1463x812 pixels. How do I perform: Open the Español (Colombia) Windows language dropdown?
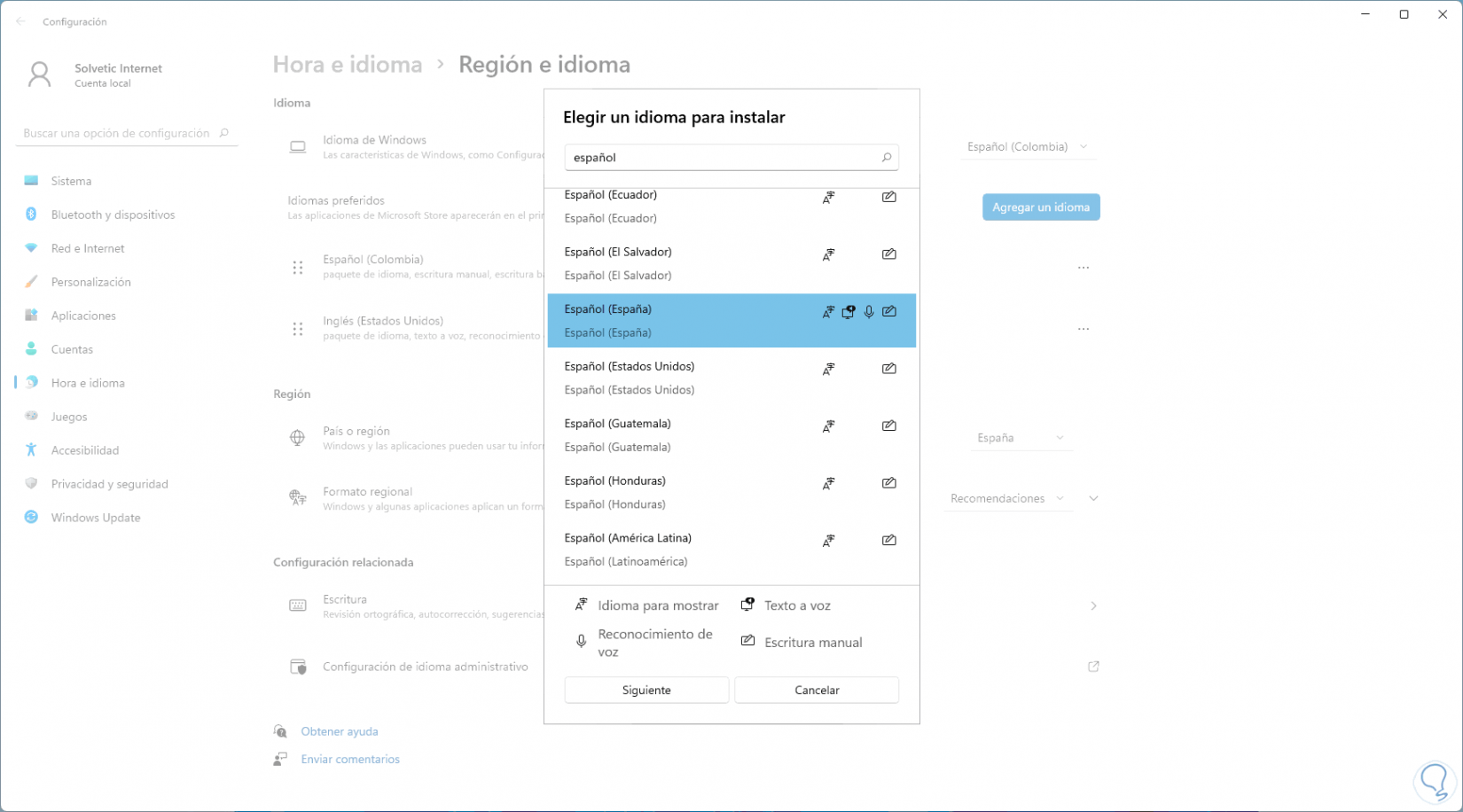(x=1027, y=147)
